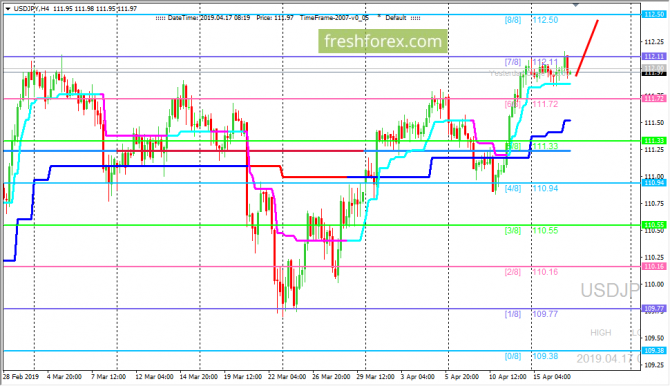This screenshot has height=386, width=670.
Task: Click the freshforex.com watermark banner
Action: click(382, 41)
